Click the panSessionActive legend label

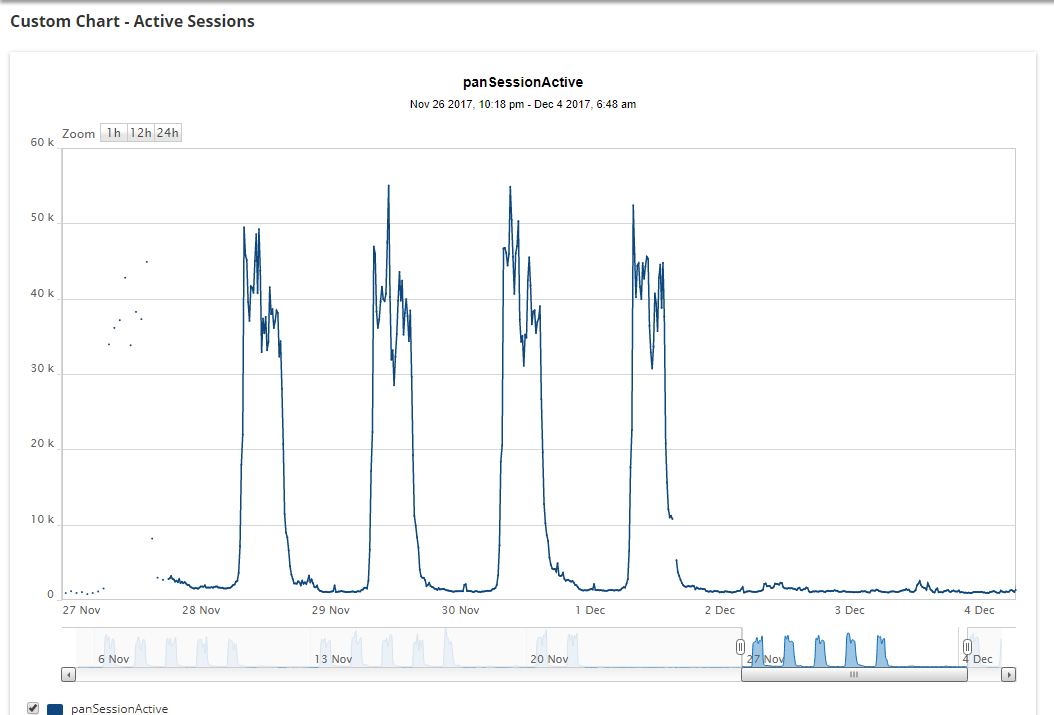(x=120, y=708)
